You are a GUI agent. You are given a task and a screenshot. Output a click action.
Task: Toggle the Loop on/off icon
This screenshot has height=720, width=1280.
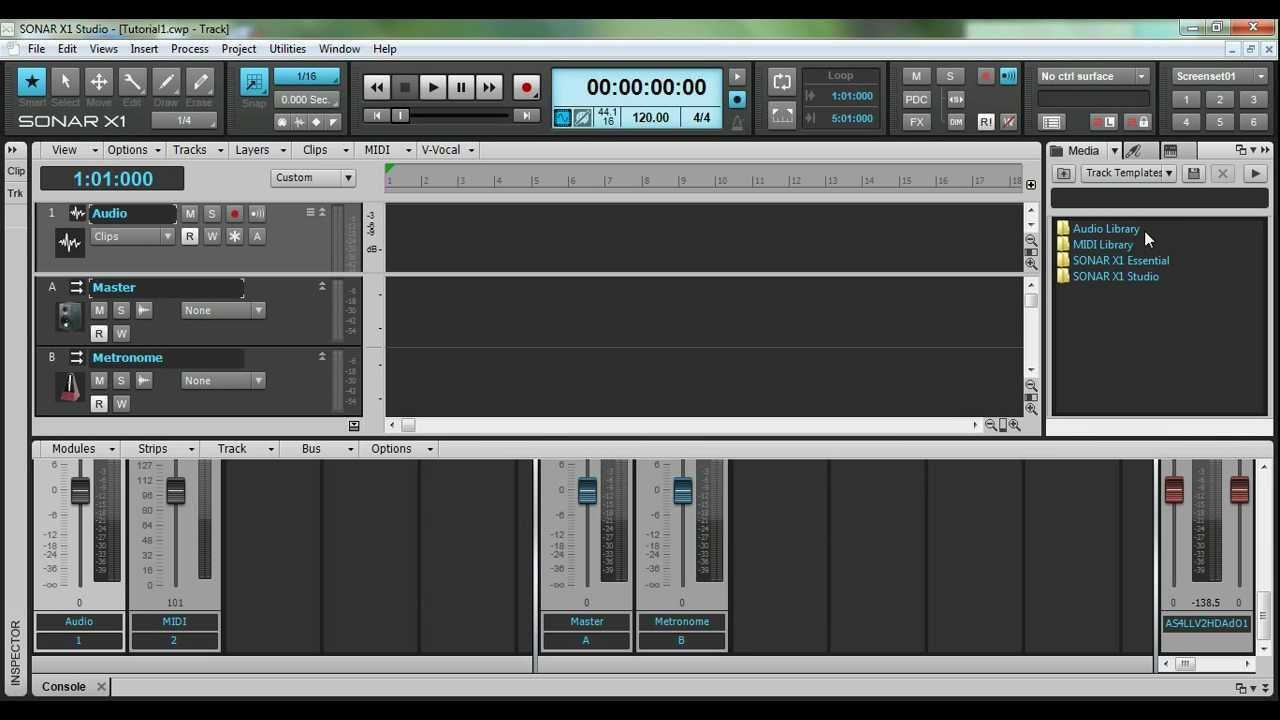(782, 83)
